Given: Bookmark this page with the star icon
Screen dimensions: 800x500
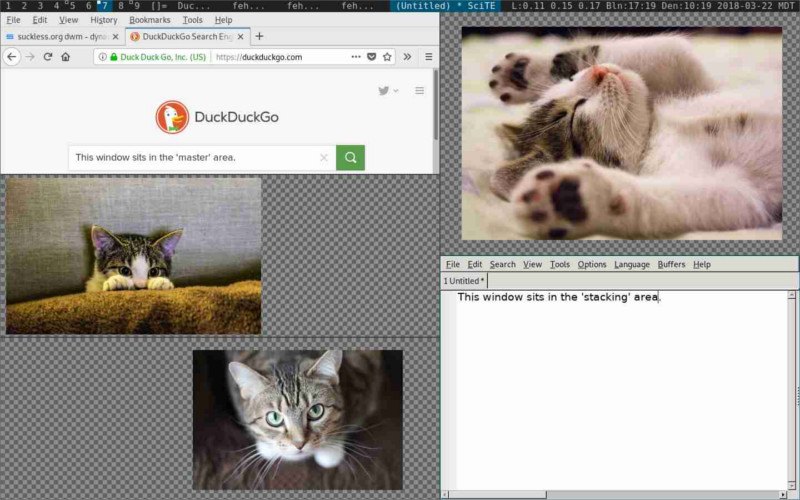Looking at the screenshot, I should 387,57.
